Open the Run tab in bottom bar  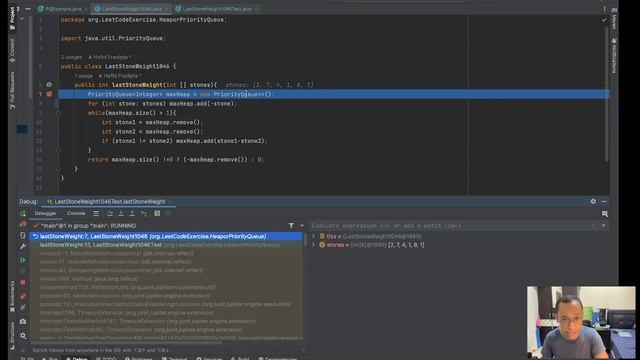(50, 358)
